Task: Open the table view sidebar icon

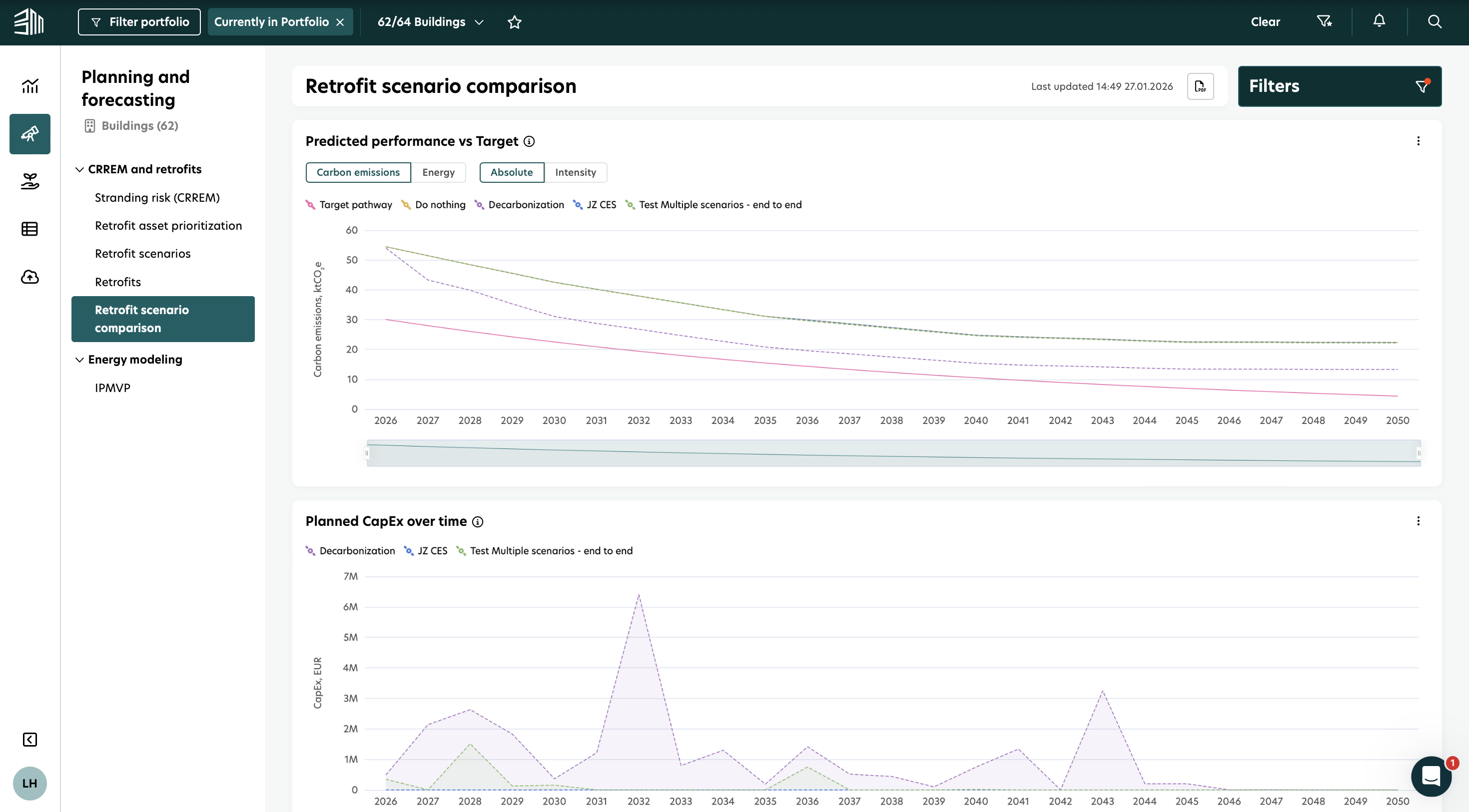Action: (x=29, y=229)
